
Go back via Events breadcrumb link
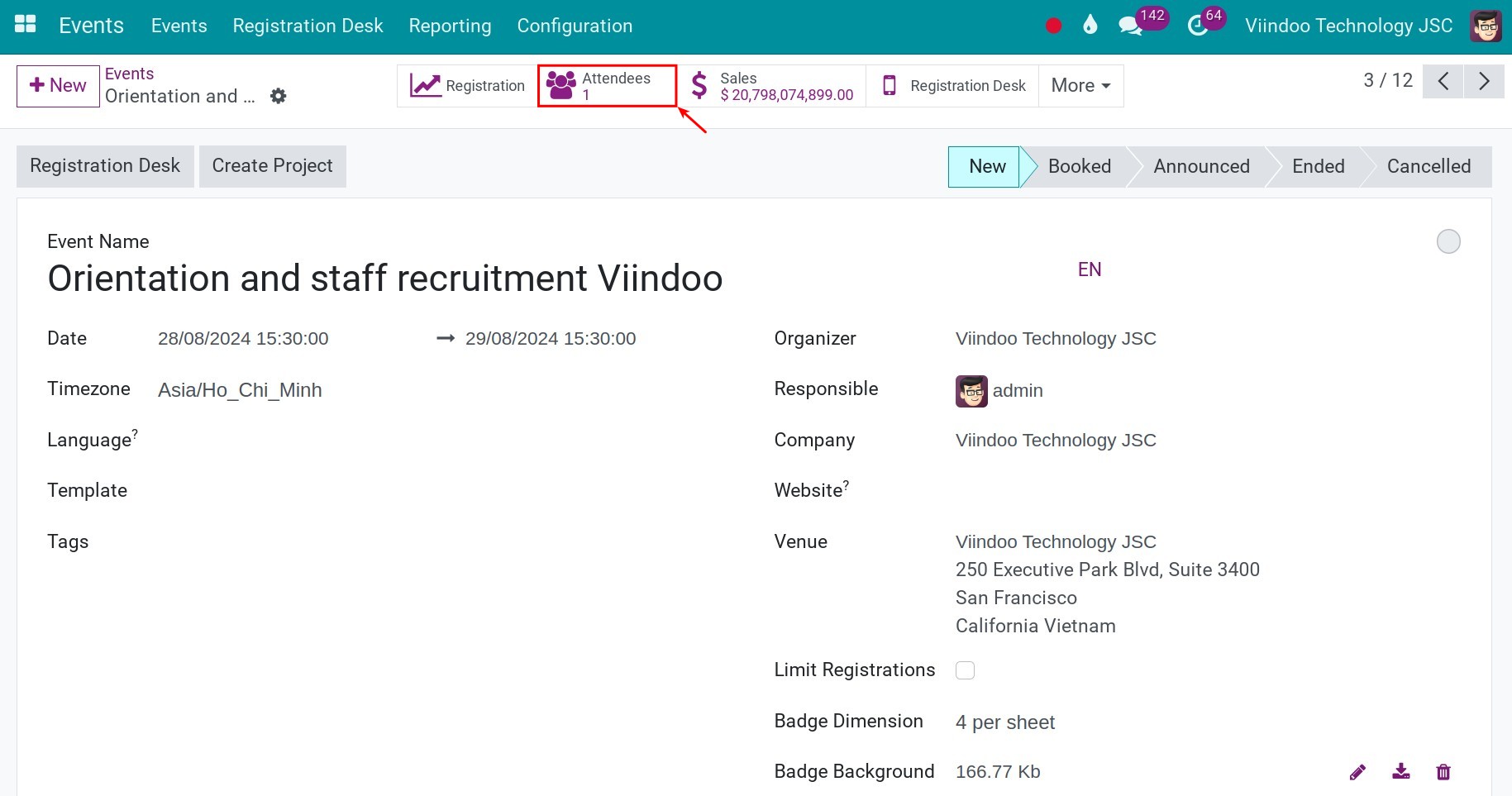tap(129, 74)
